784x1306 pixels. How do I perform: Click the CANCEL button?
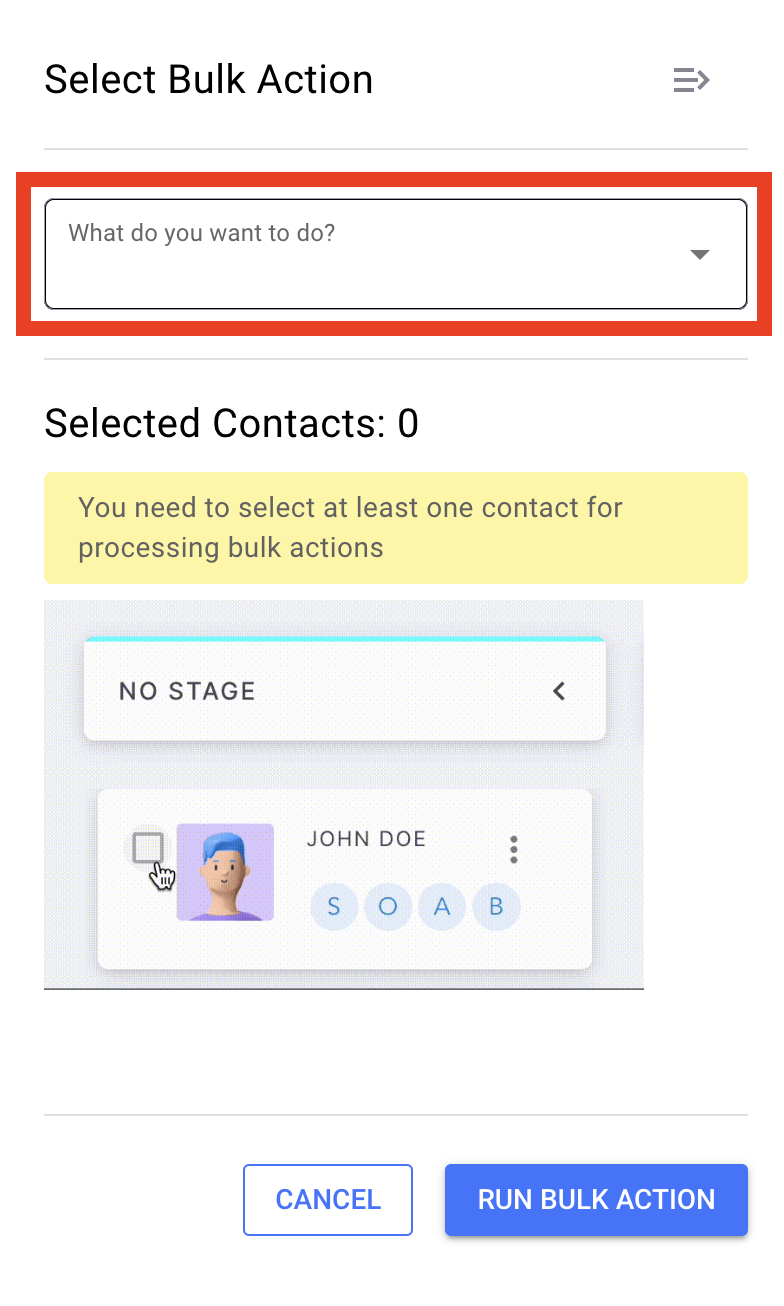pyautogui.click(x=328, y=1200)
